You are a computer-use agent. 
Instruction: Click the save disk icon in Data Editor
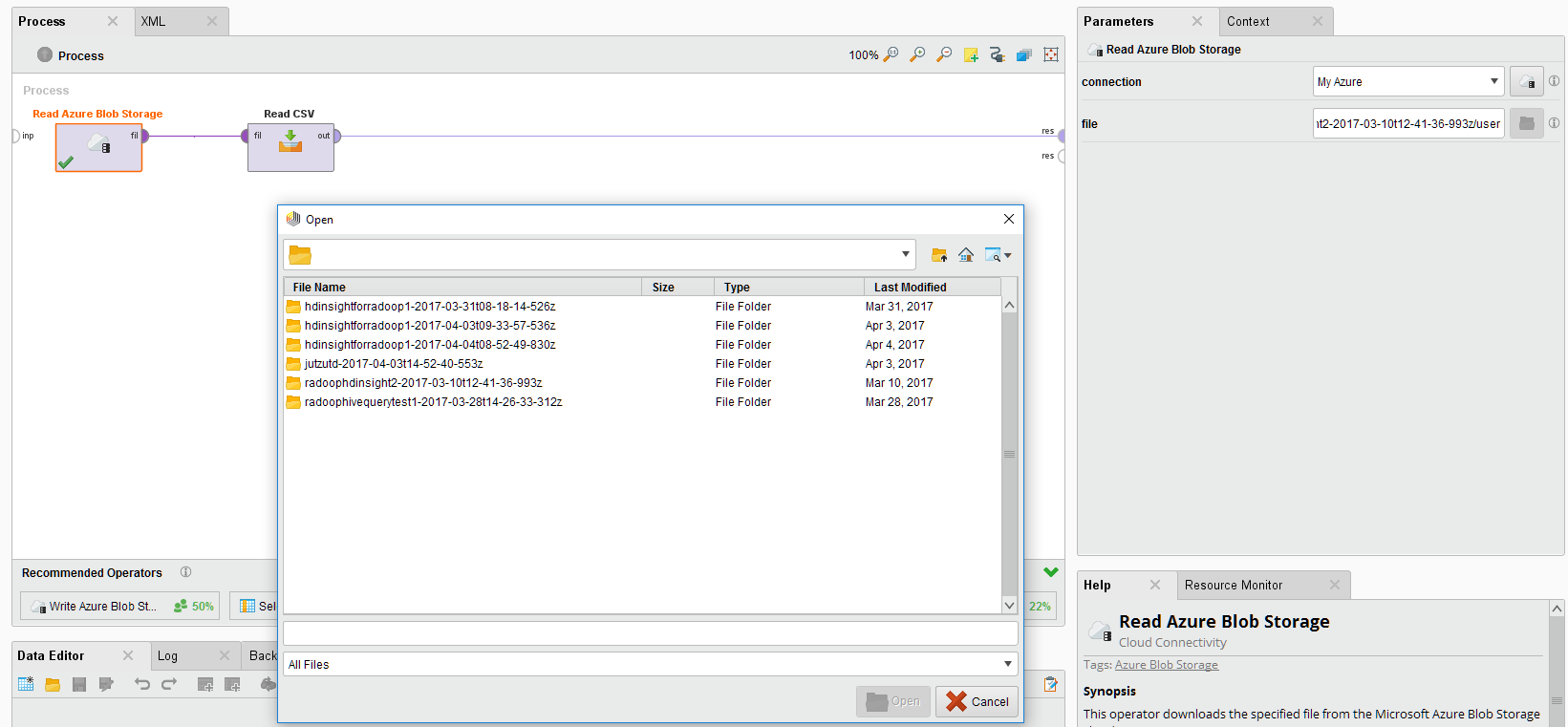(x=79, y=684)
